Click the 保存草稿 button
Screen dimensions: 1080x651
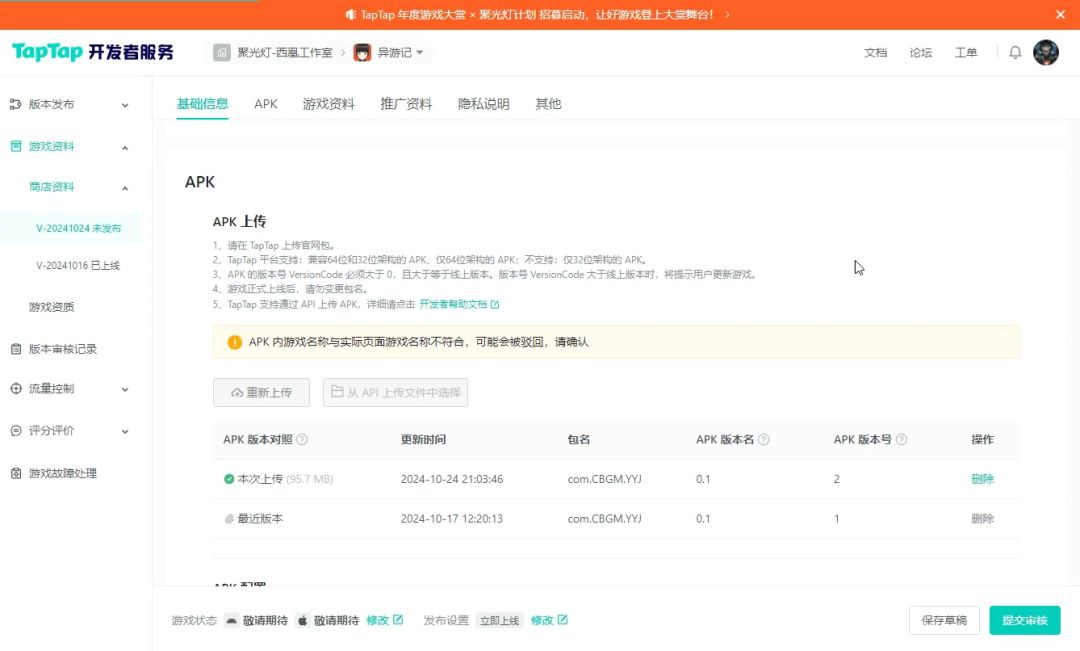pos(944,620)
